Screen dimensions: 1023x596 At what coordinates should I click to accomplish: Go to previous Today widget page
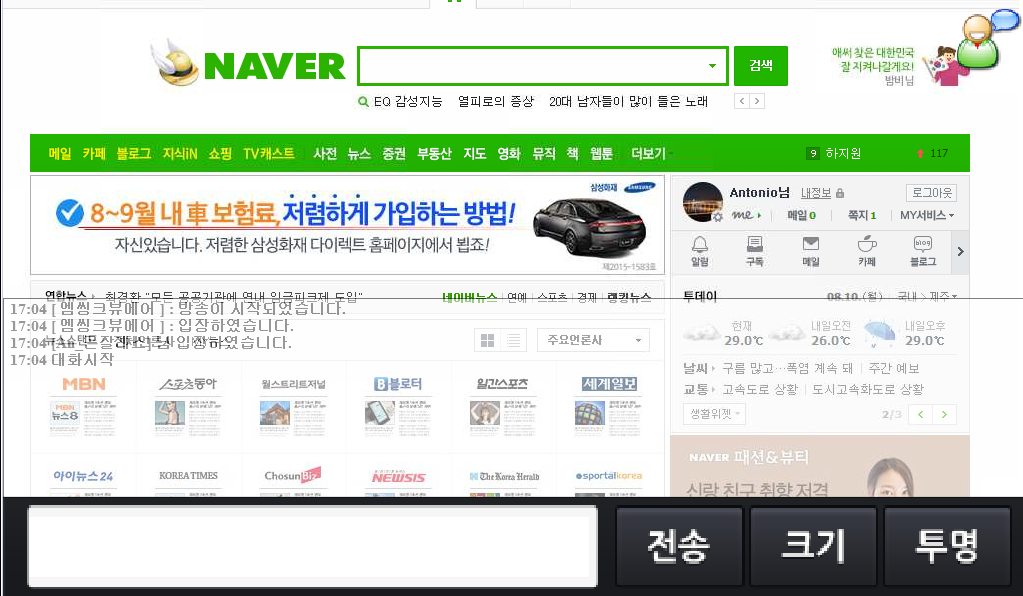921,415
